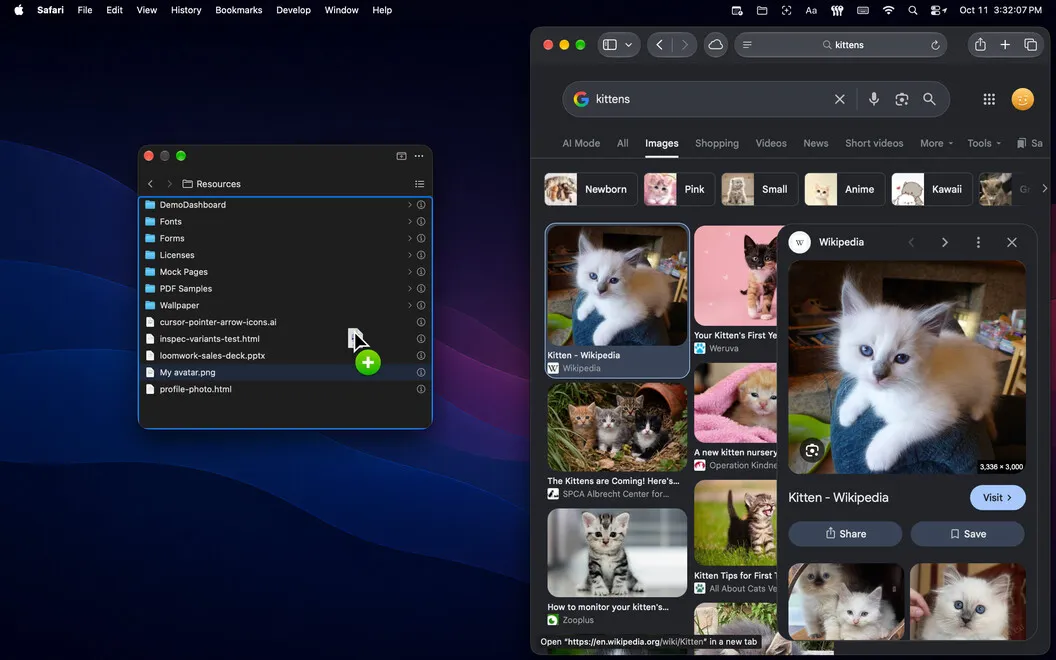Expand the Wallpaper folder chevron
1056x660 pixels.
click(409, 305)
